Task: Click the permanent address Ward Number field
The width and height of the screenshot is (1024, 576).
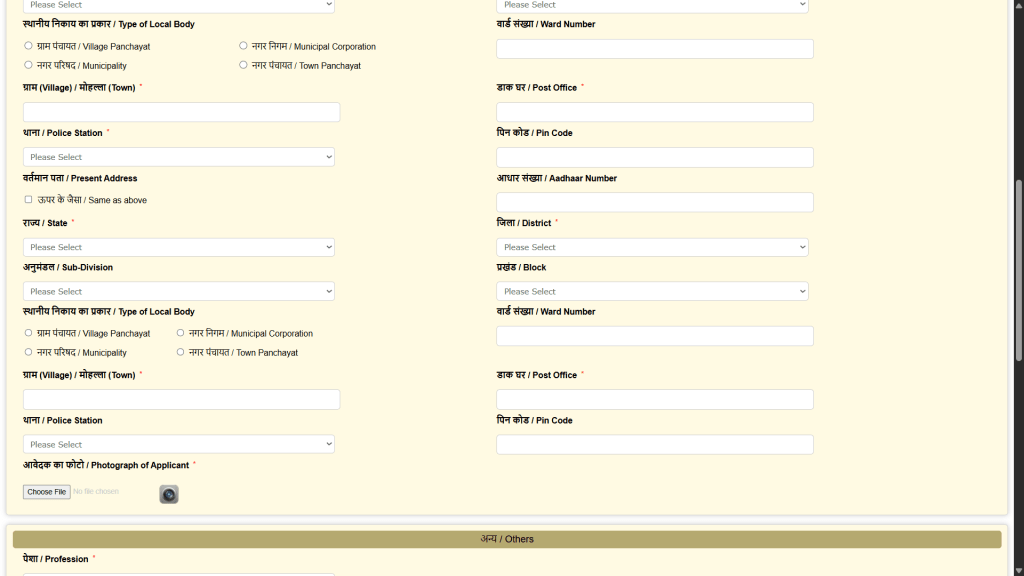Action: click(x=655, y=48)
